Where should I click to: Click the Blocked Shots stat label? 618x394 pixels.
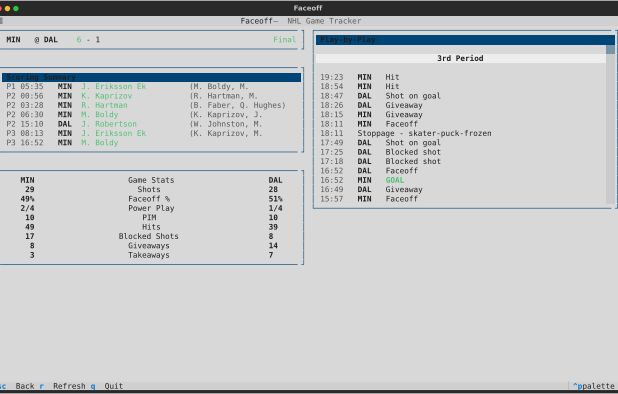[x=149, y=237]
